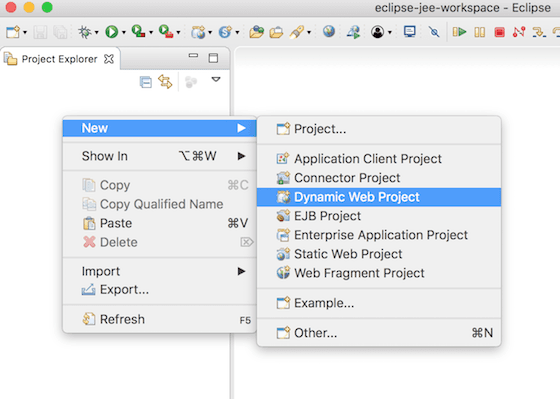Open Project Explorer view menu triangle
Screen dimensions: 560x399
click(216, 79)
